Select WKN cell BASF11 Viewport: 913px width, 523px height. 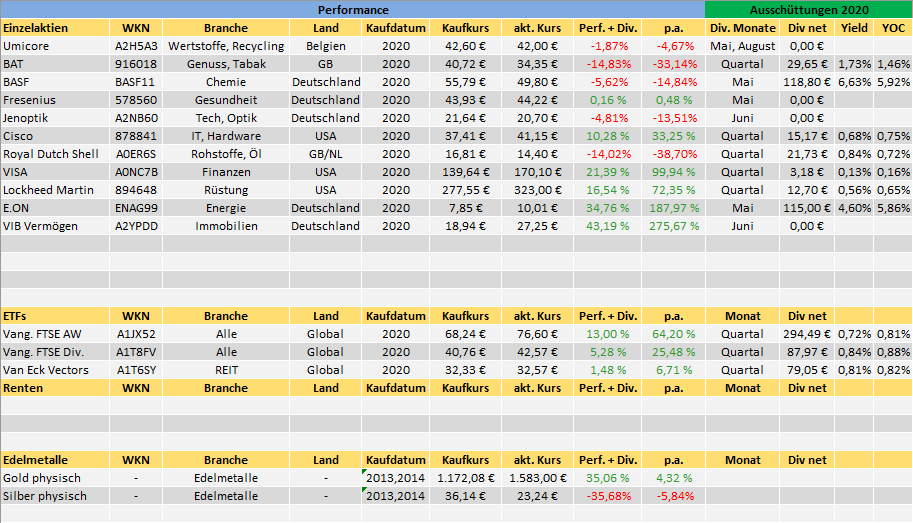[x=136, y=82]
